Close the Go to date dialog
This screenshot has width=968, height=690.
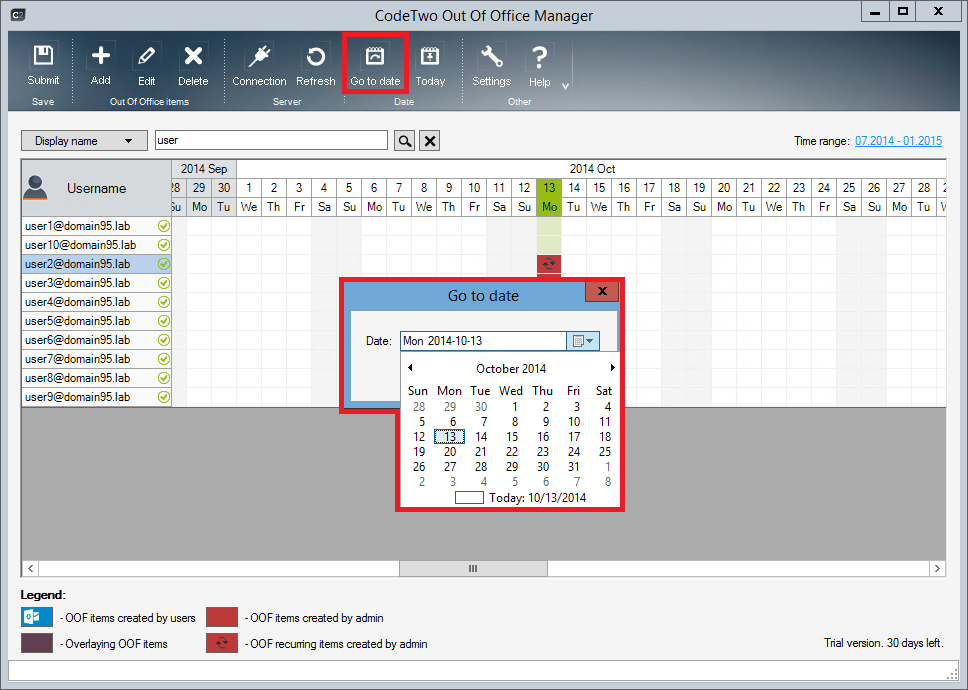tap(602, 291)
